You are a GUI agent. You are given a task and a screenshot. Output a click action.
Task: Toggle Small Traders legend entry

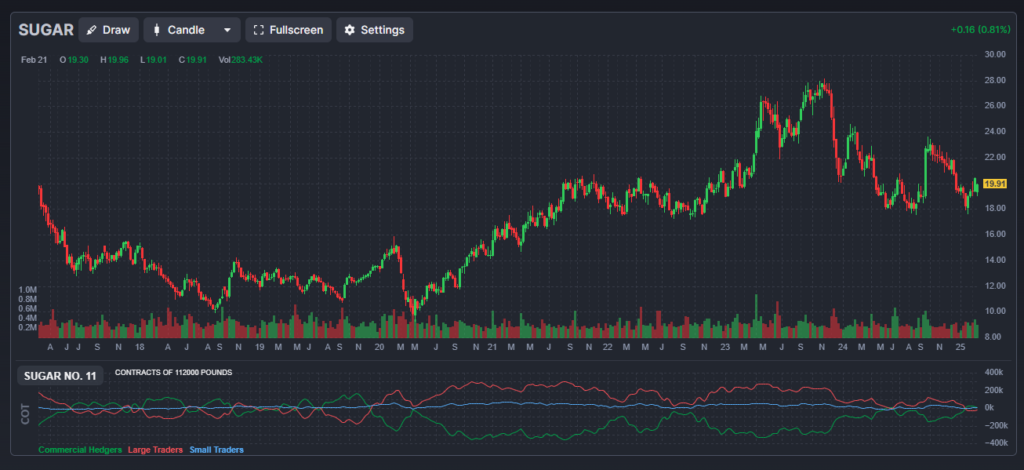(x=216, y=450)
